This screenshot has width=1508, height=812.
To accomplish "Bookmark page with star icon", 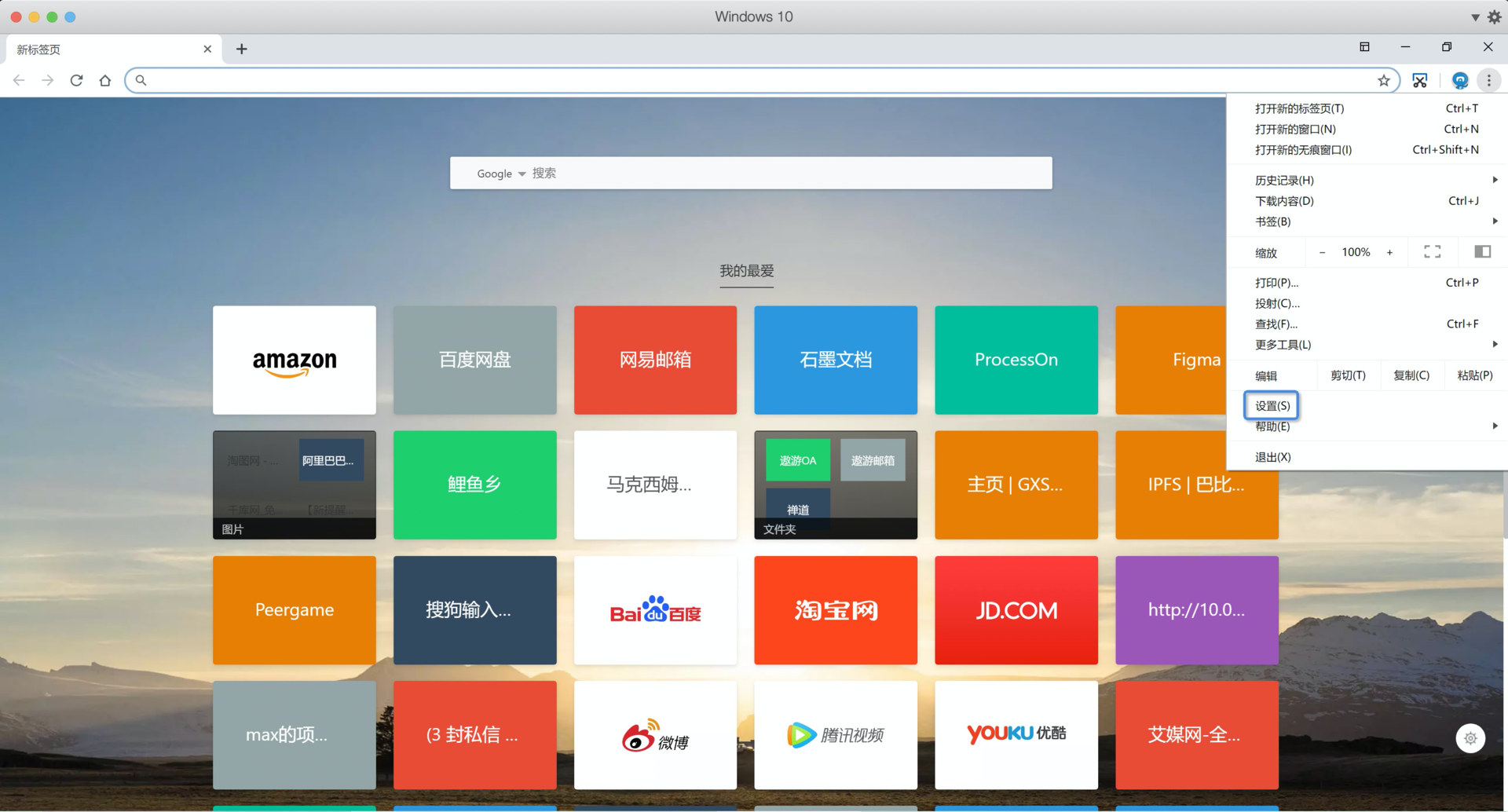I will coord(1383,80).
